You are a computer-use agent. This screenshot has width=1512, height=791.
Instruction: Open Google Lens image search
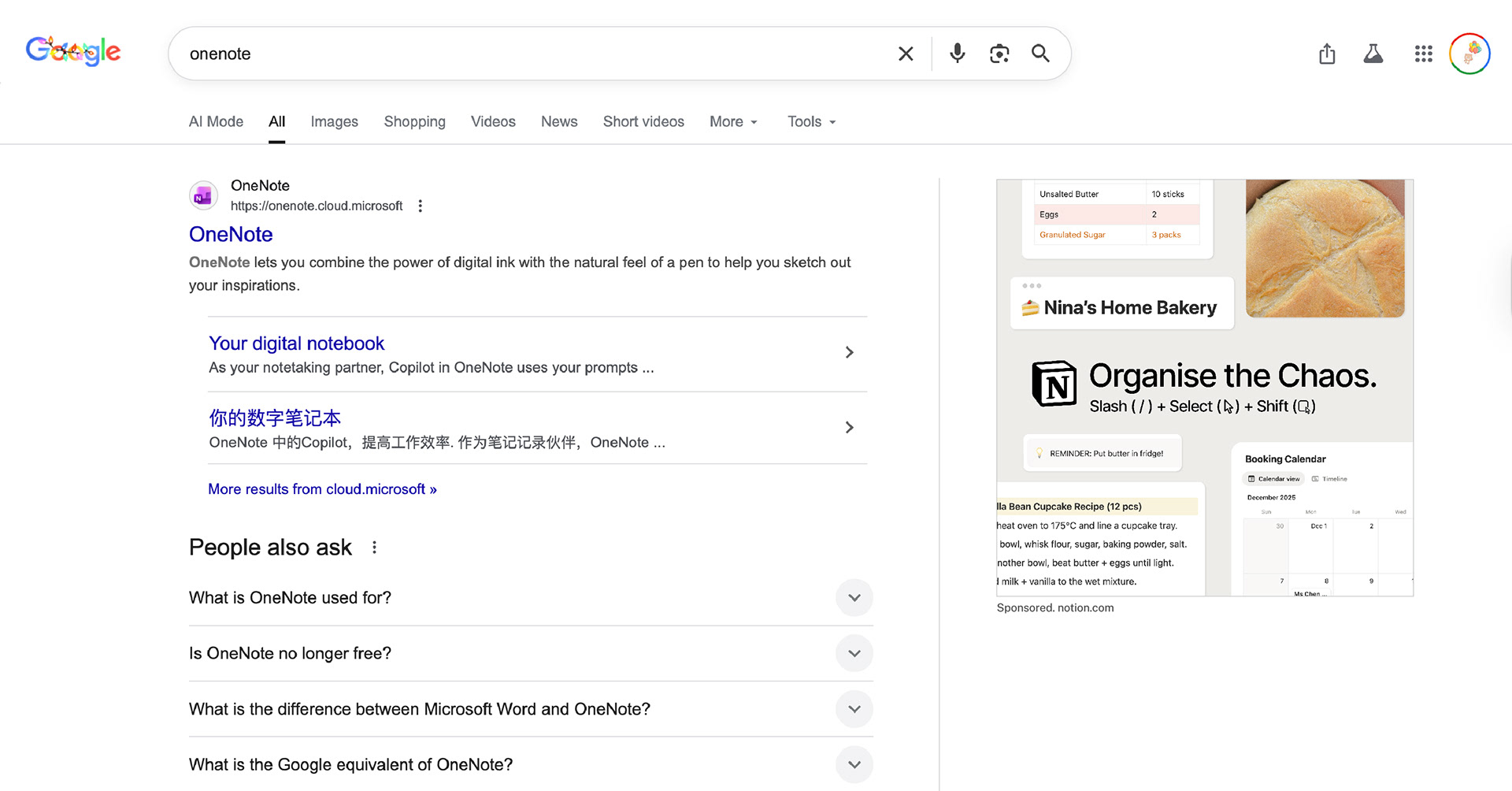[999, 54]
